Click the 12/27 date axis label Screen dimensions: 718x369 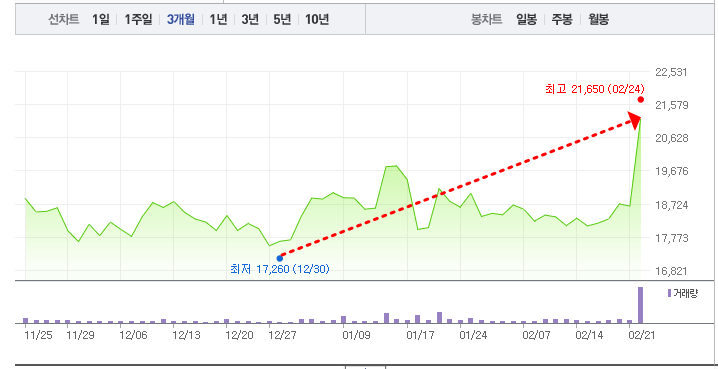click(282, 335)
